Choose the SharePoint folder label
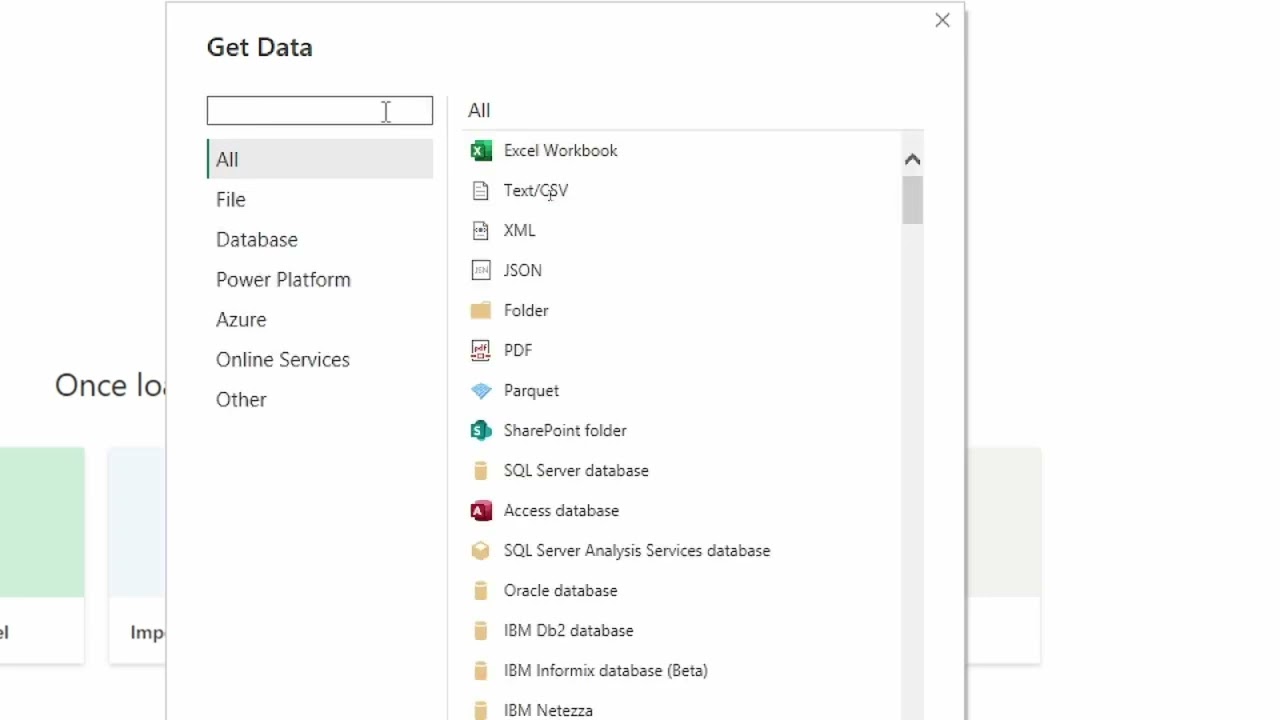 click(x=565, y=431)
